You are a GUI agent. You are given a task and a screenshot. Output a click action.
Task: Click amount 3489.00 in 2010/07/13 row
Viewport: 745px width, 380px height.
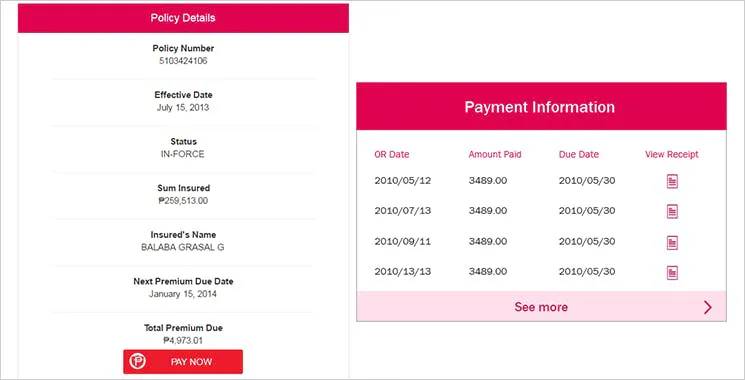pos(487,210)
